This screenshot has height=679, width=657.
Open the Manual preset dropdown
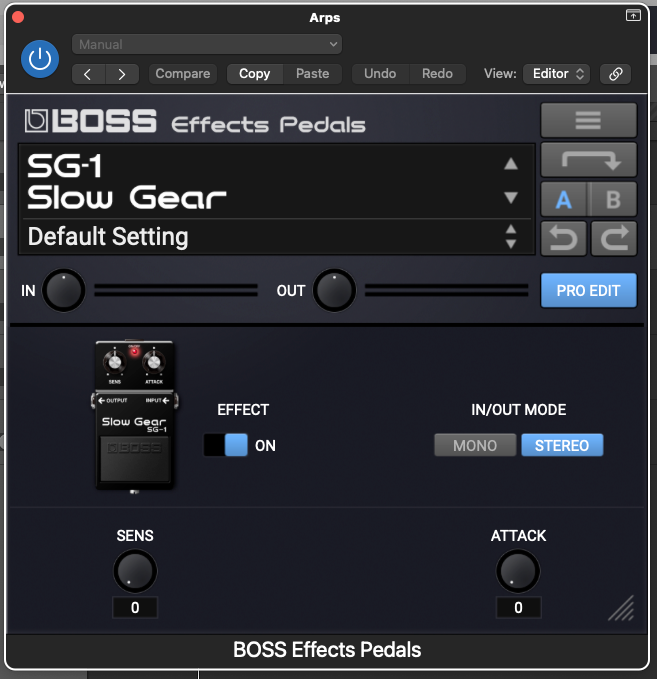click(x=207, y=44)
